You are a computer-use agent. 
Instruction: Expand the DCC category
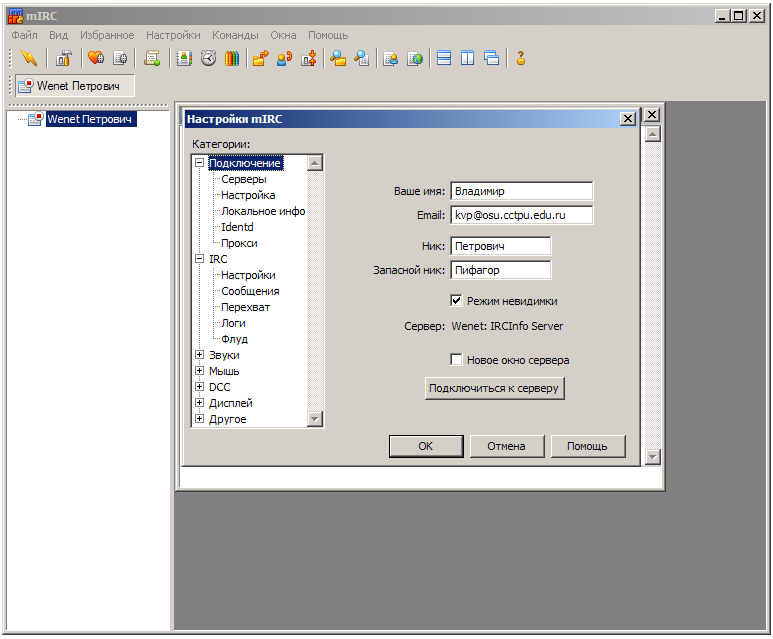(x=199, y=387)
